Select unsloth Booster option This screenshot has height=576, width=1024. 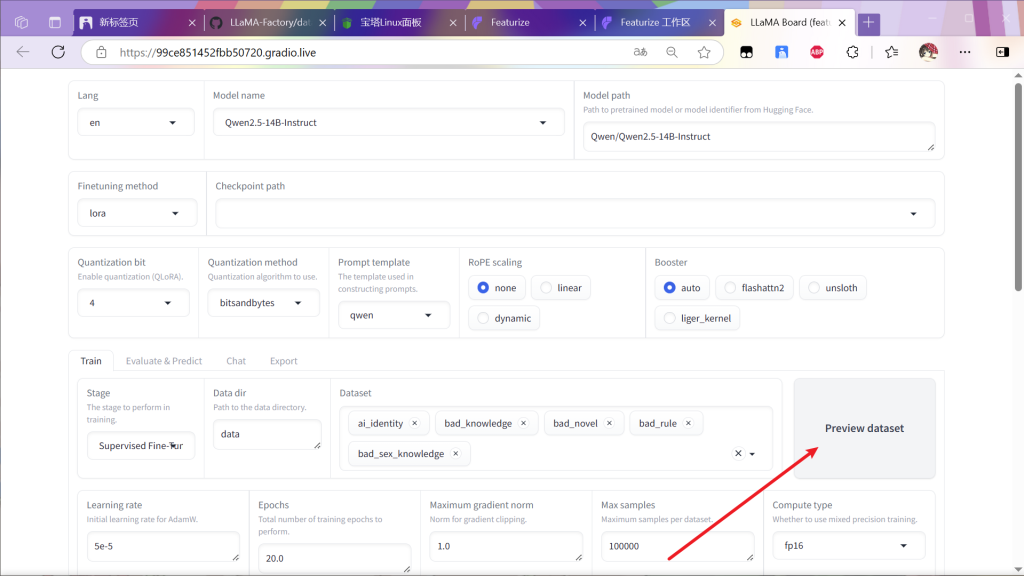(833, 287)
